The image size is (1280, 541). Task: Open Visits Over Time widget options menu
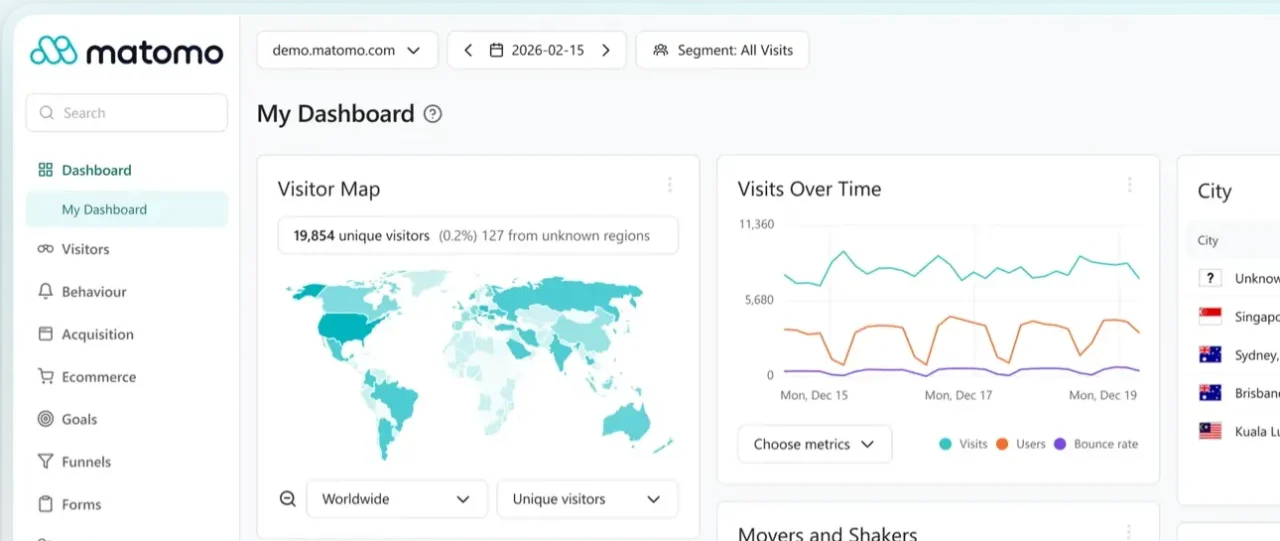tap(1130, 185)
